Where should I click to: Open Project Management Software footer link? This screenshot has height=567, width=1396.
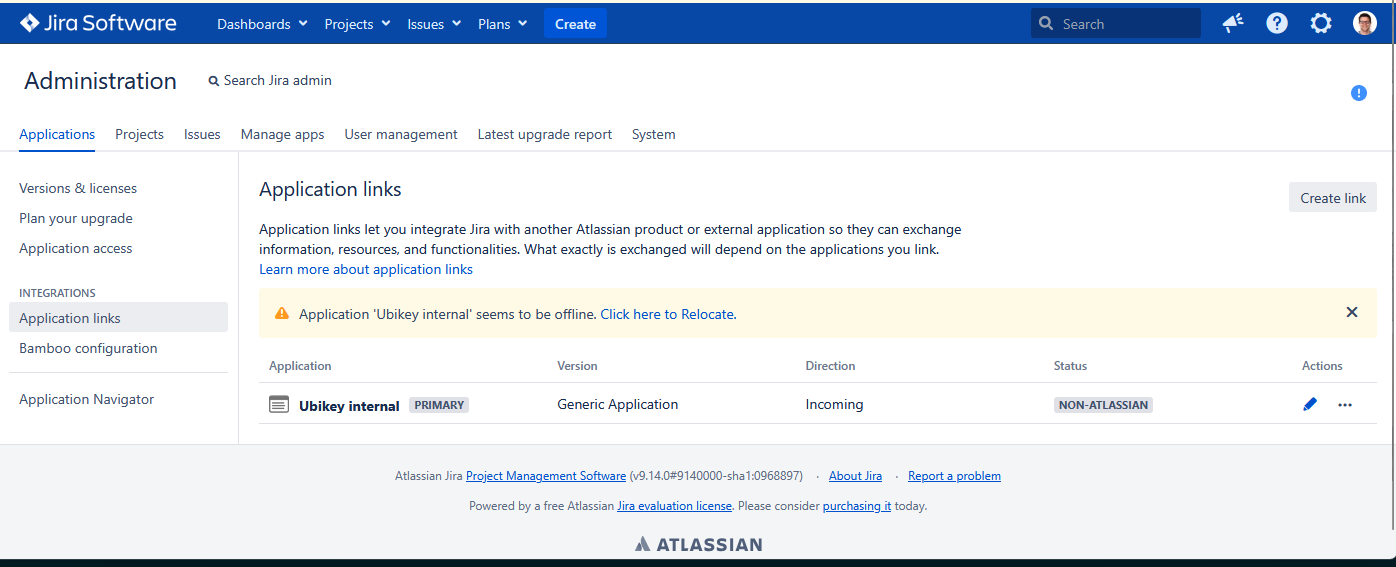tap(546, 476)
